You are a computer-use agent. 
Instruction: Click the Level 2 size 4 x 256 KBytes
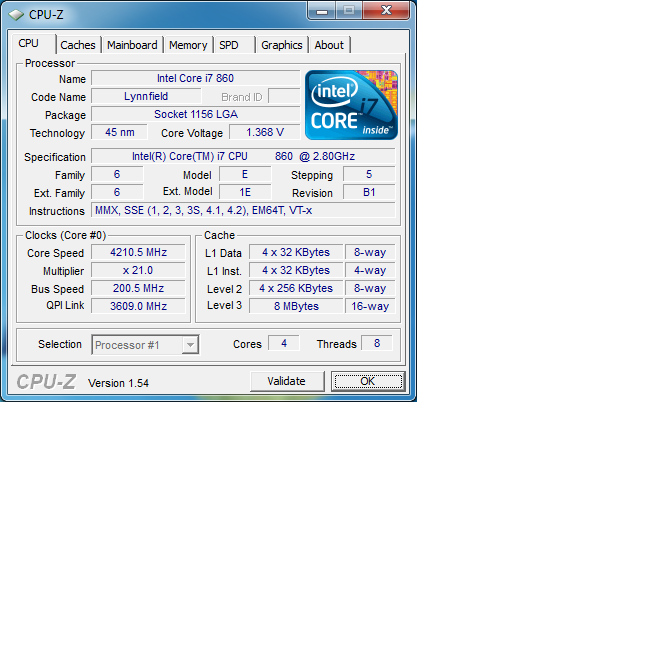296,288
